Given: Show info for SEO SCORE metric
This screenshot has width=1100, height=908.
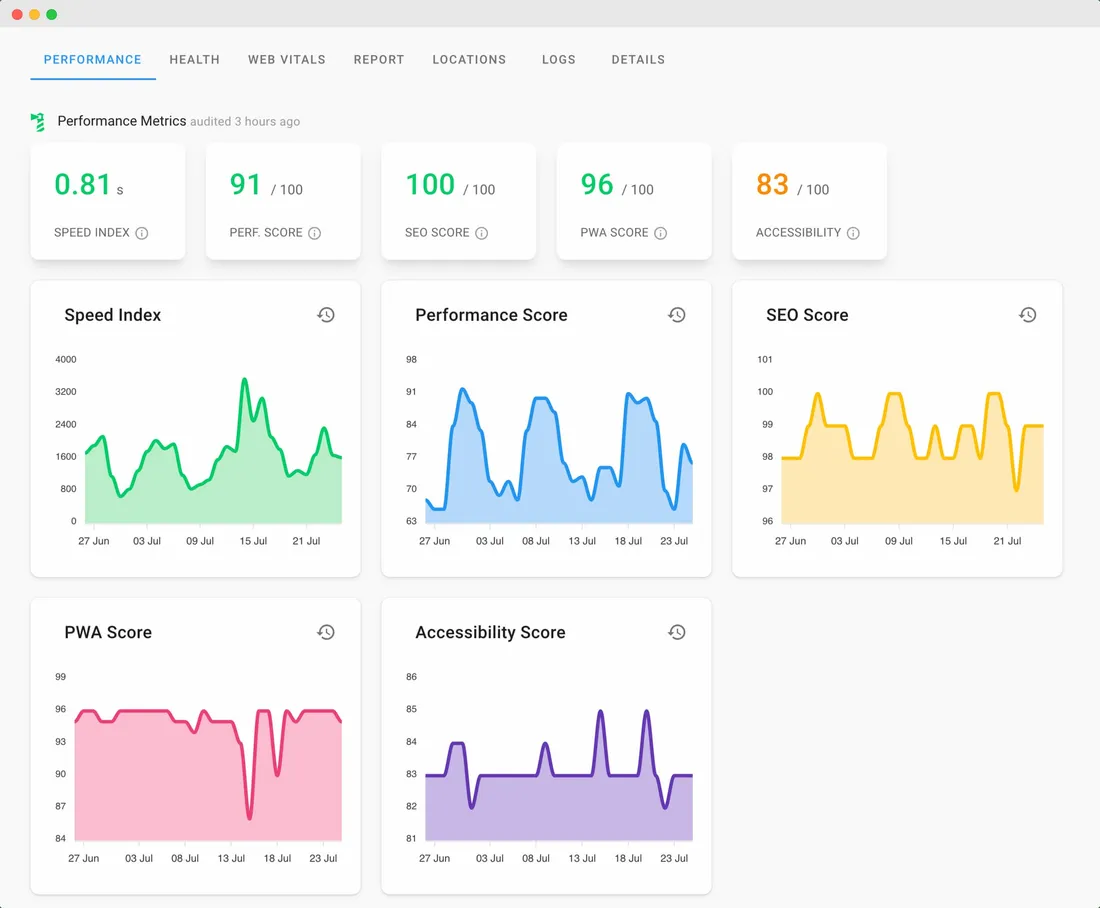Looking at the screenshot, I should click(482, 233).
